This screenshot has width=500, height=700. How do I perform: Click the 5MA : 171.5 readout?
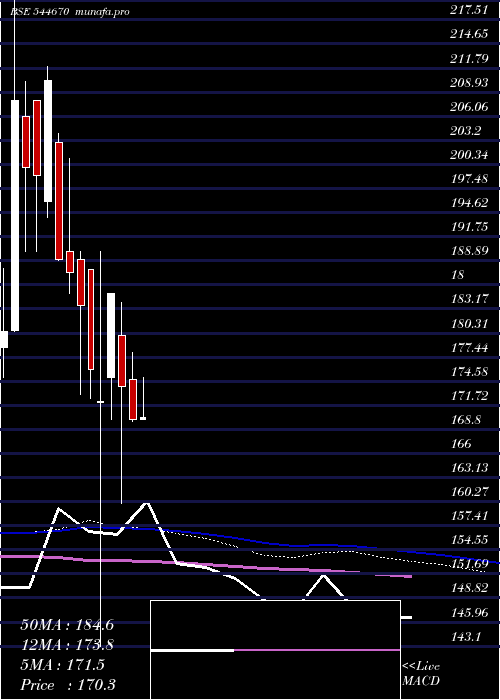pos(62,665)
